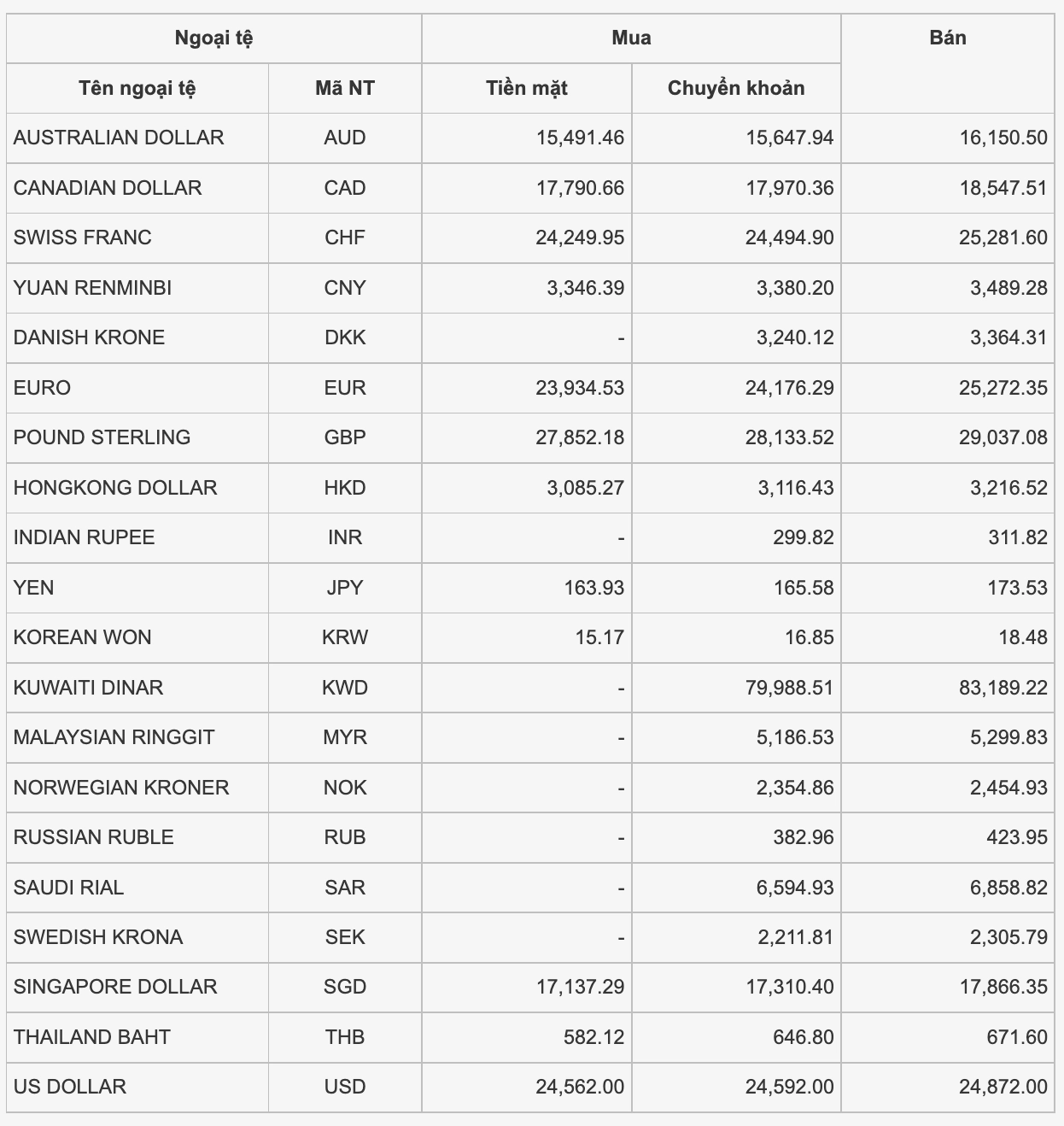This screenshot has height=1126, width=1064.
Task: Select the Mã NT subheader
Action: click(x=345, y=88)
